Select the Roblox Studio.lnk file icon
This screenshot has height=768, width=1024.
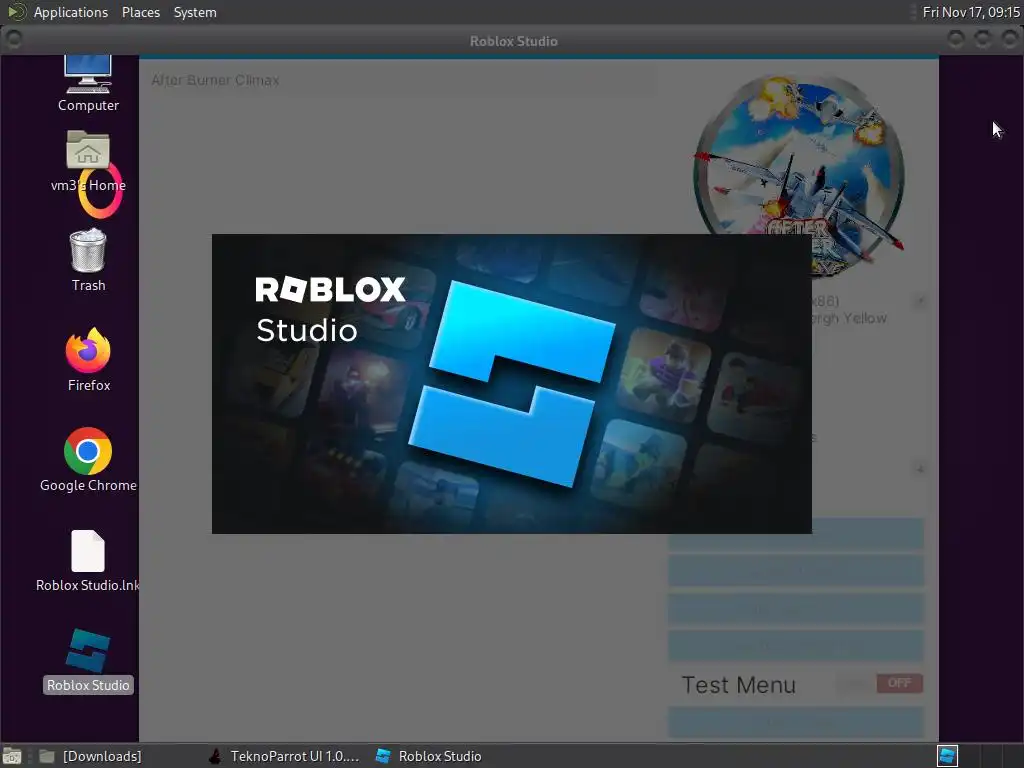88,560
